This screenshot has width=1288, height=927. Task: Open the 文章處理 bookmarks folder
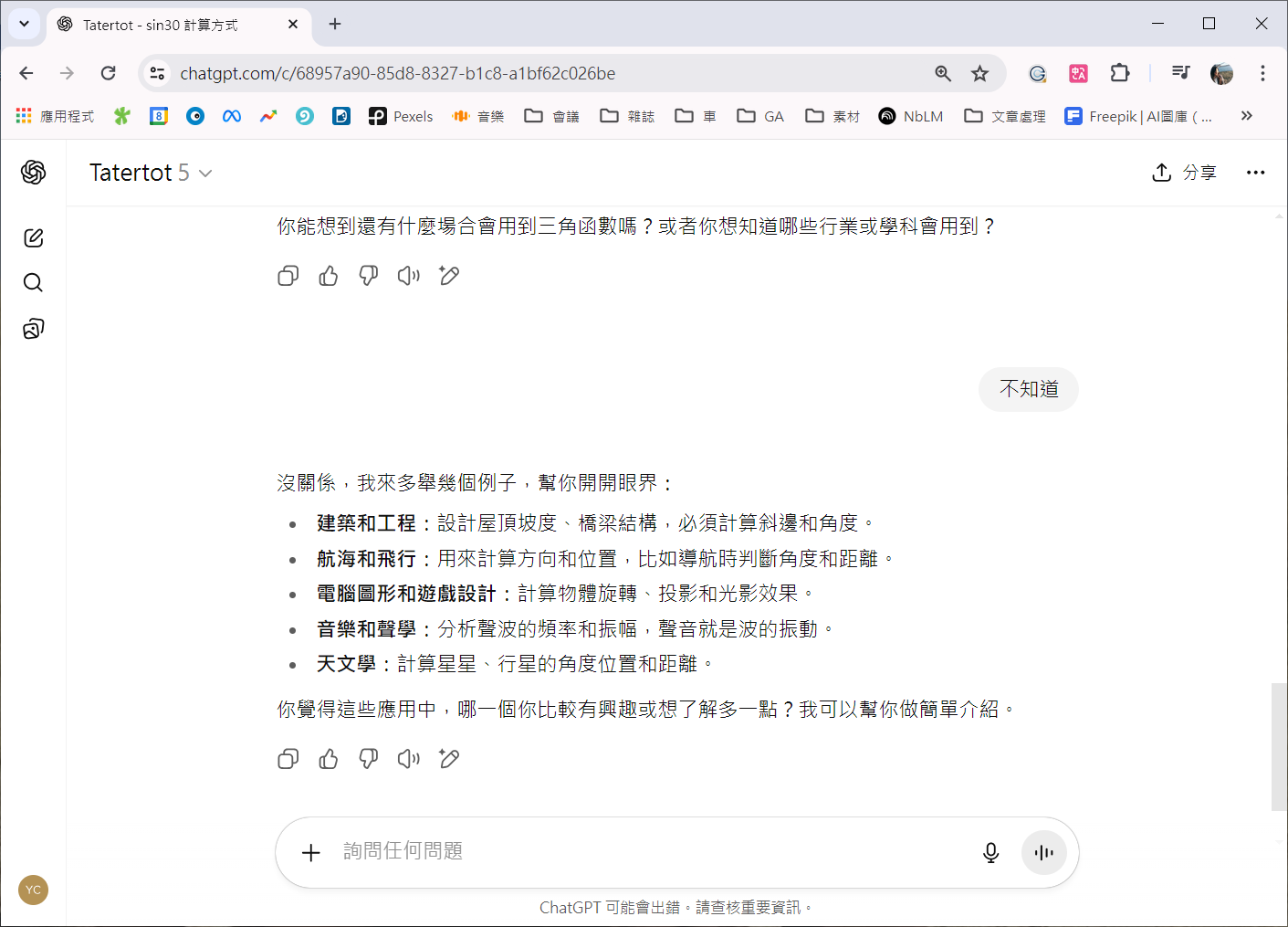1005,116
